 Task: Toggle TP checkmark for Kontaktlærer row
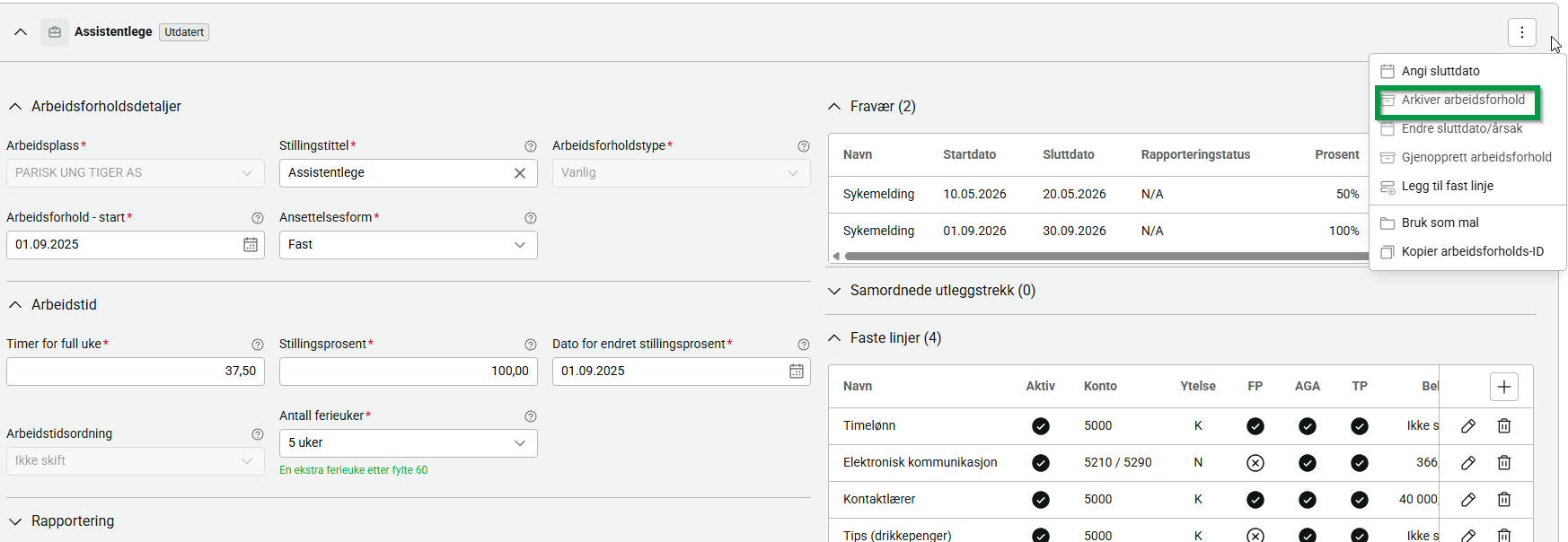[1360, 500]
